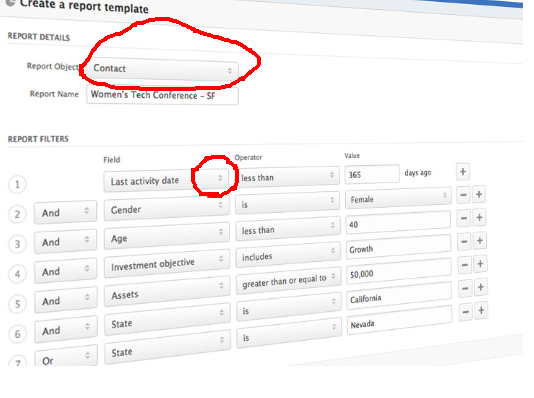Click the Age value field containing 40
This screenshot has height=398, width=534.
(x=398, y=223)
